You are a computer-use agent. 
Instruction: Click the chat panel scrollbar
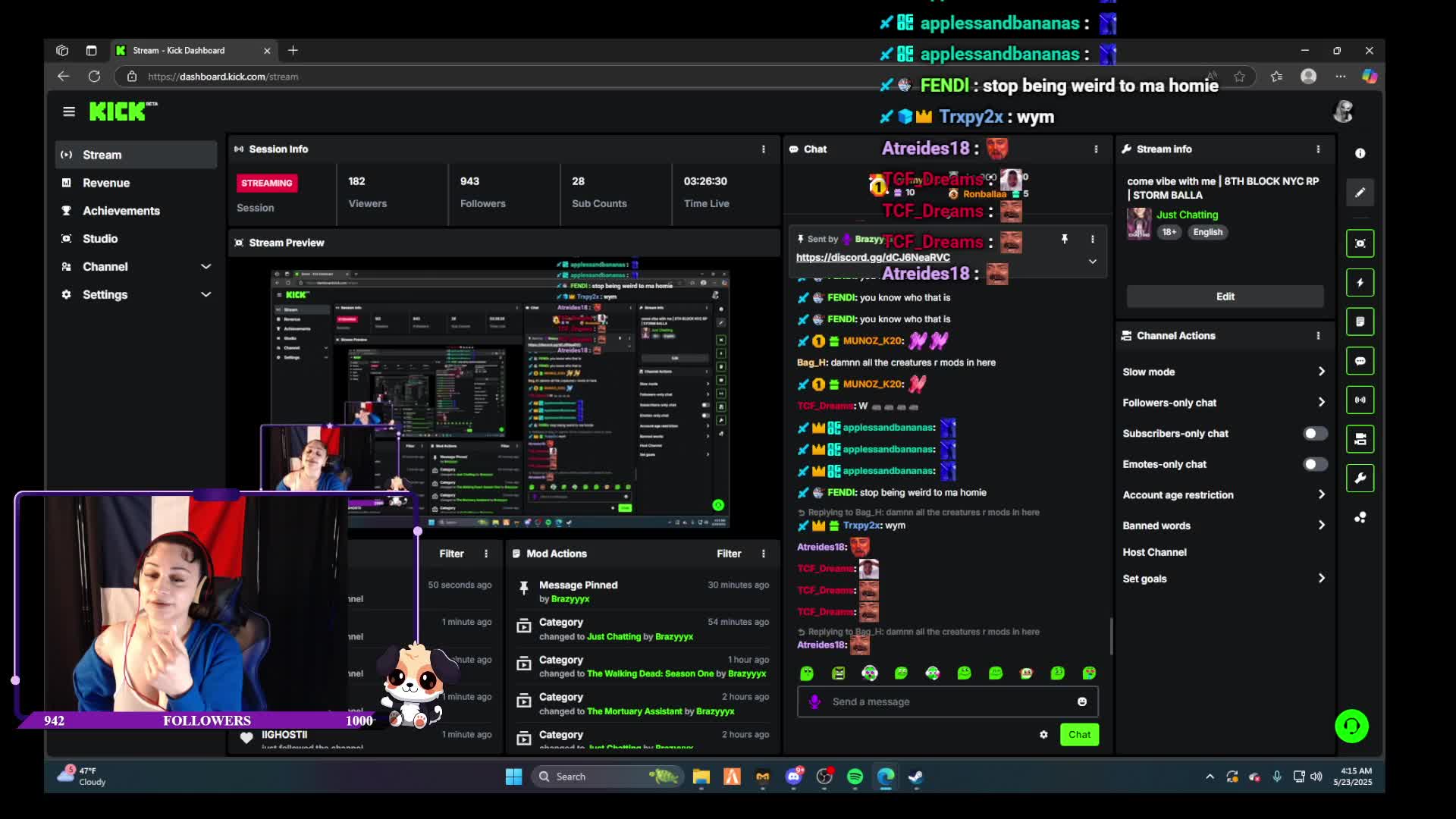click(x=1111, y=635)
